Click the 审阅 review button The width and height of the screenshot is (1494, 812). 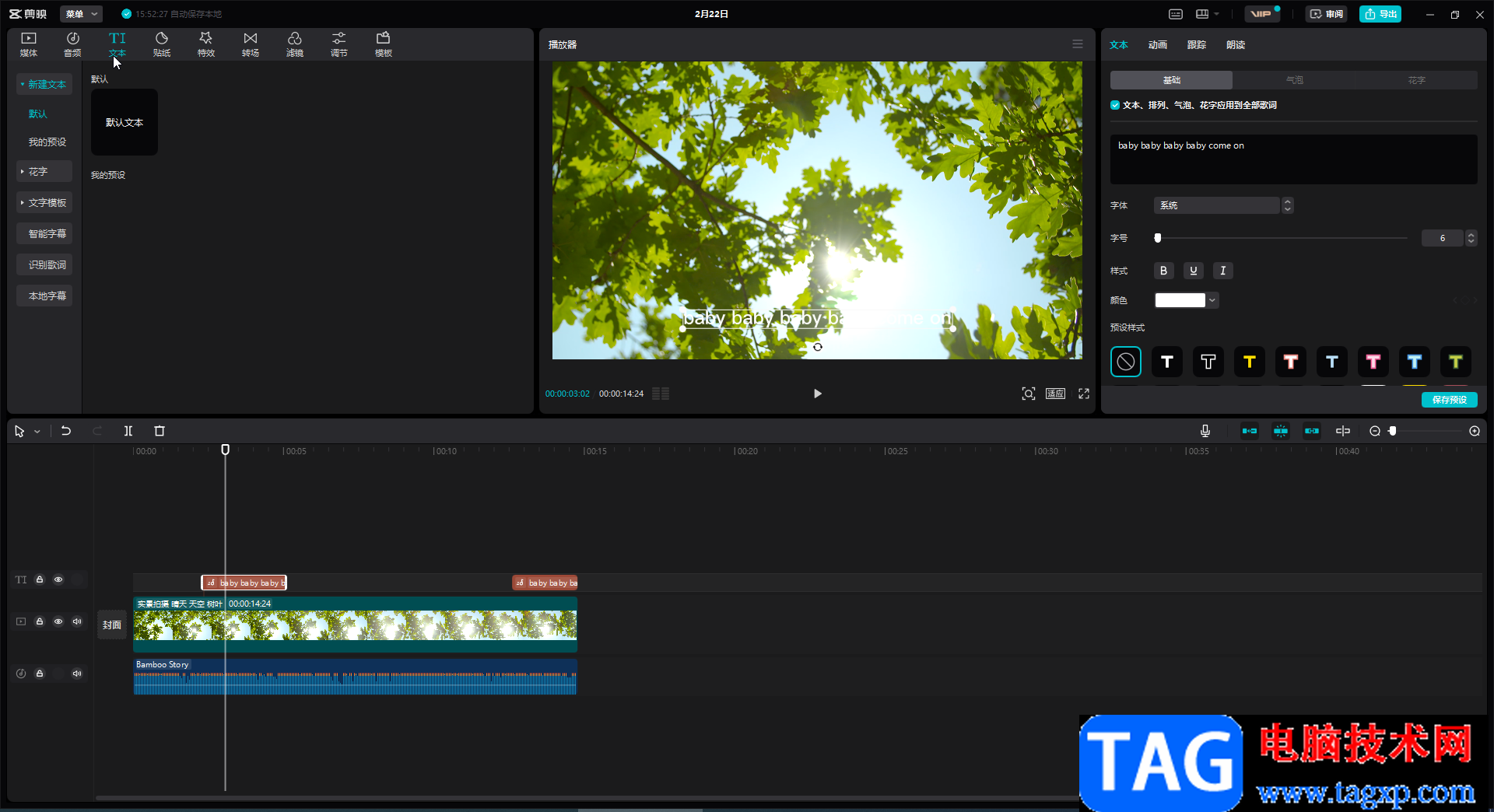click(1327, 14)
